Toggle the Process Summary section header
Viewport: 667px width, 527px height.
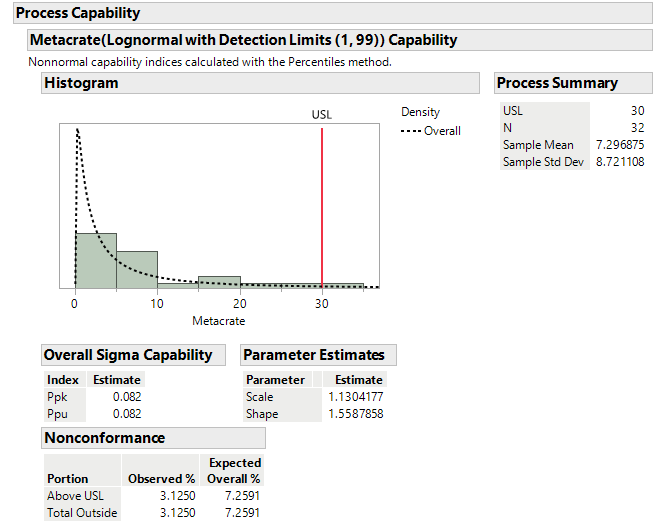(x=557, y=83)
